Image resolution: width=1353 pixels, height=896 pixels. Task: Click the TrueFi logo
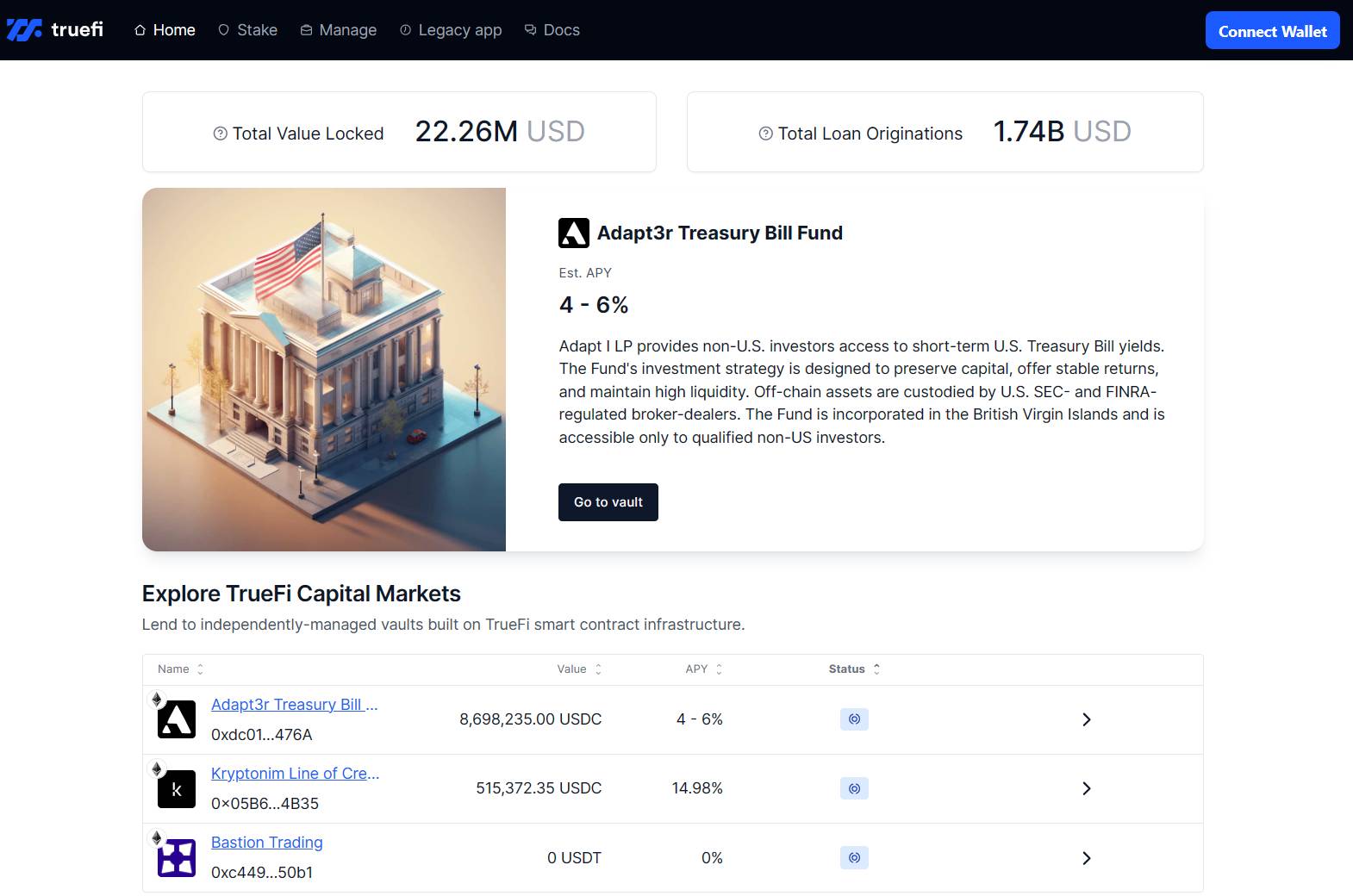pyautogui.click(x=55, y=30)
